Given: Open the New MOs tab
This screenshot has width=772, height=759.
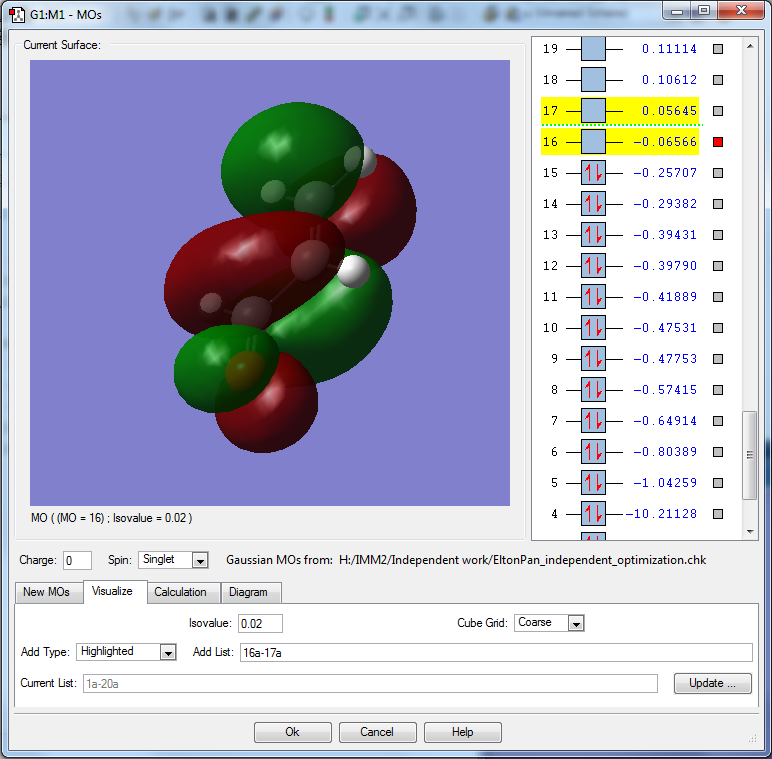Looking at the screenshot, I should point(47,592).
